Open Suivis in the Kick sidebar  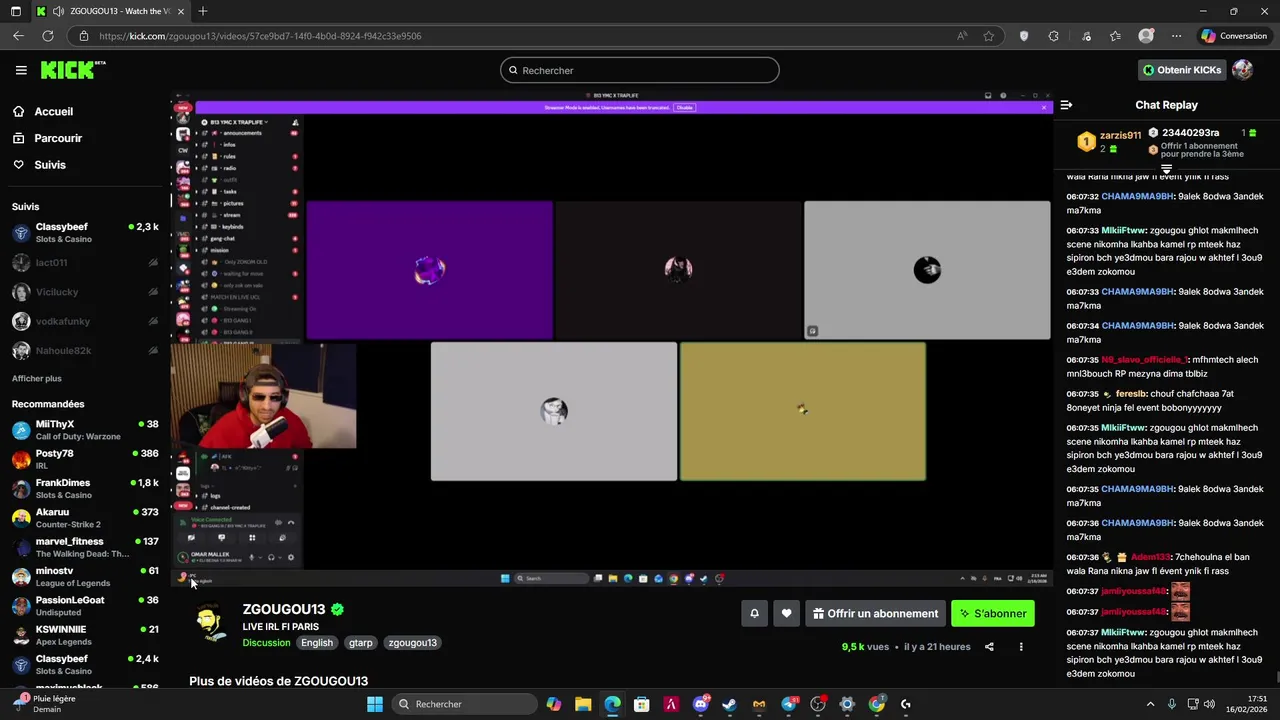50,165
